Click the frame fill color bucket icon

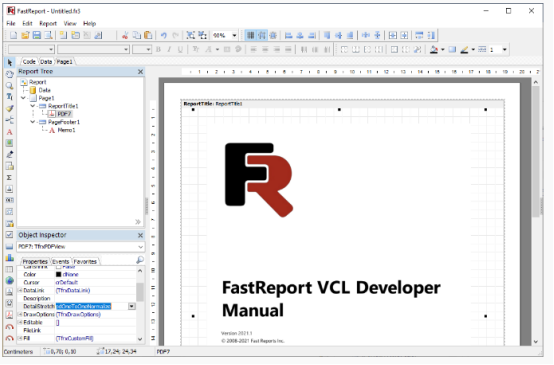[x=434, y=50]
